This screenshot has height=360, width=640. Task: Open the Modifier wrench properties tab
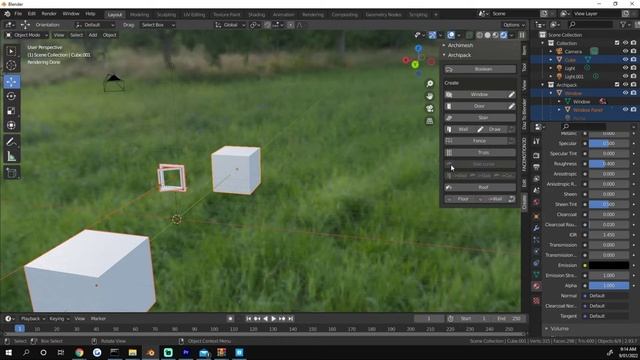tap(536, 228)
